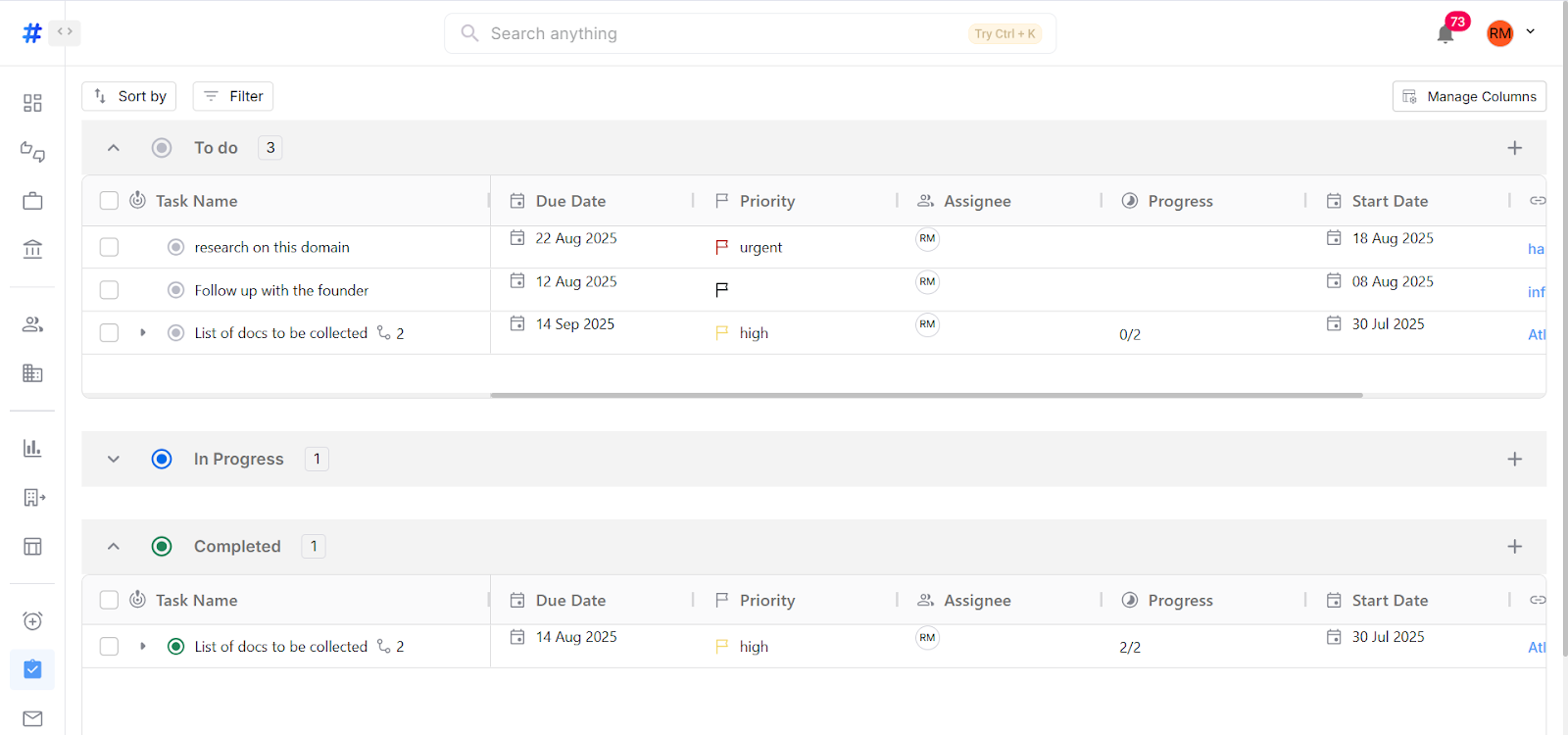1568x735 pixels.
Task: Tick checkbox for Completed List of docs row
Action: [109, 647]
